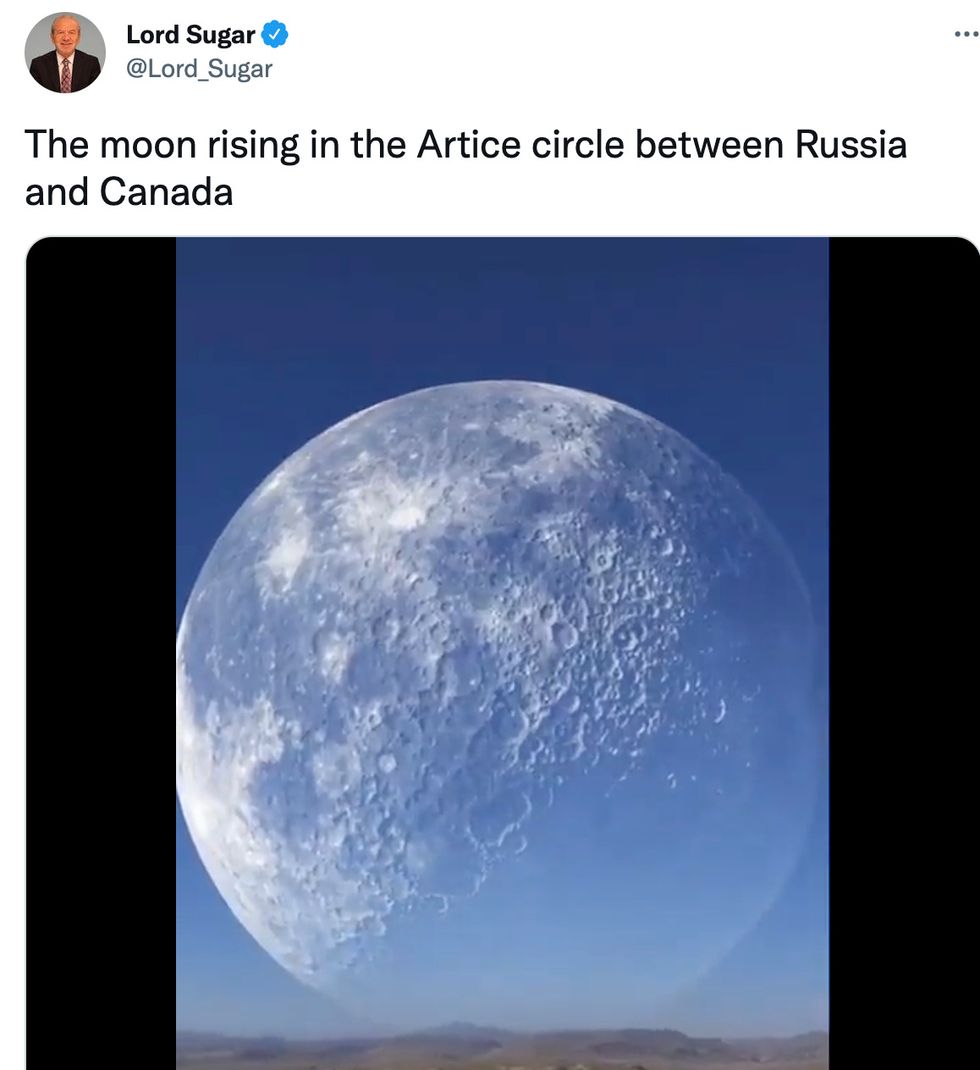Click the word "Artice" in the tweet
Viewport: 980px width, 1070px height.
pyautogui.click(x=469, y=145)
